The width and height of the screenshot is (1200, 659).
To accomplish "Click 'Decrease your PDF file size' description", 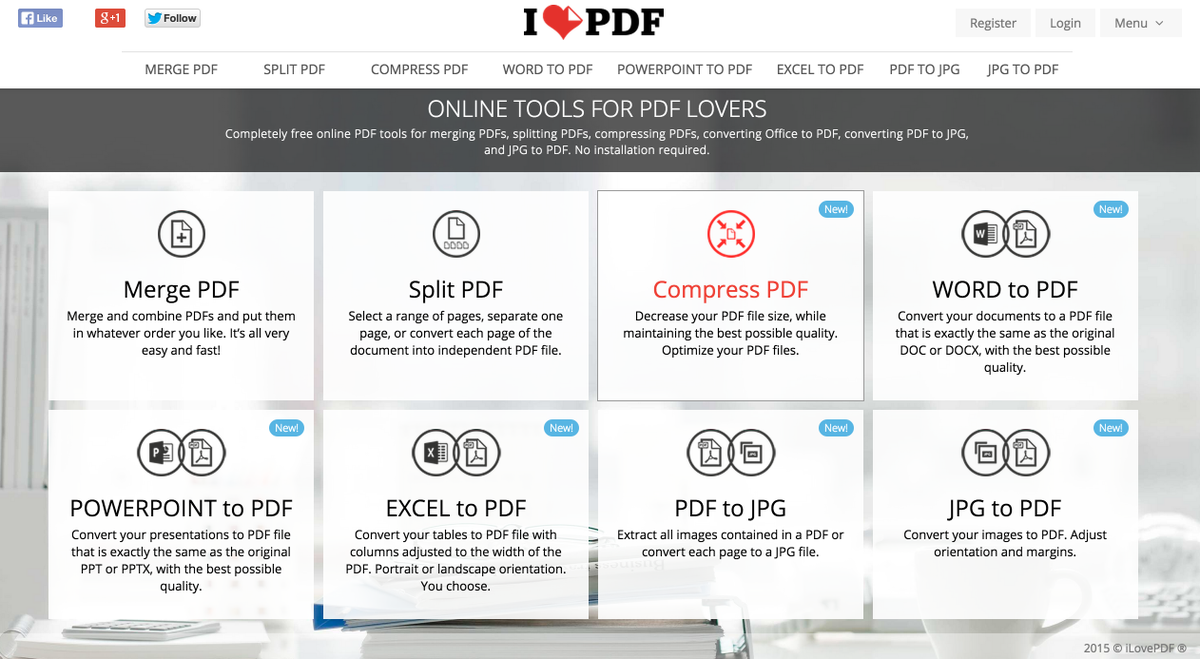I will [730, 333].
